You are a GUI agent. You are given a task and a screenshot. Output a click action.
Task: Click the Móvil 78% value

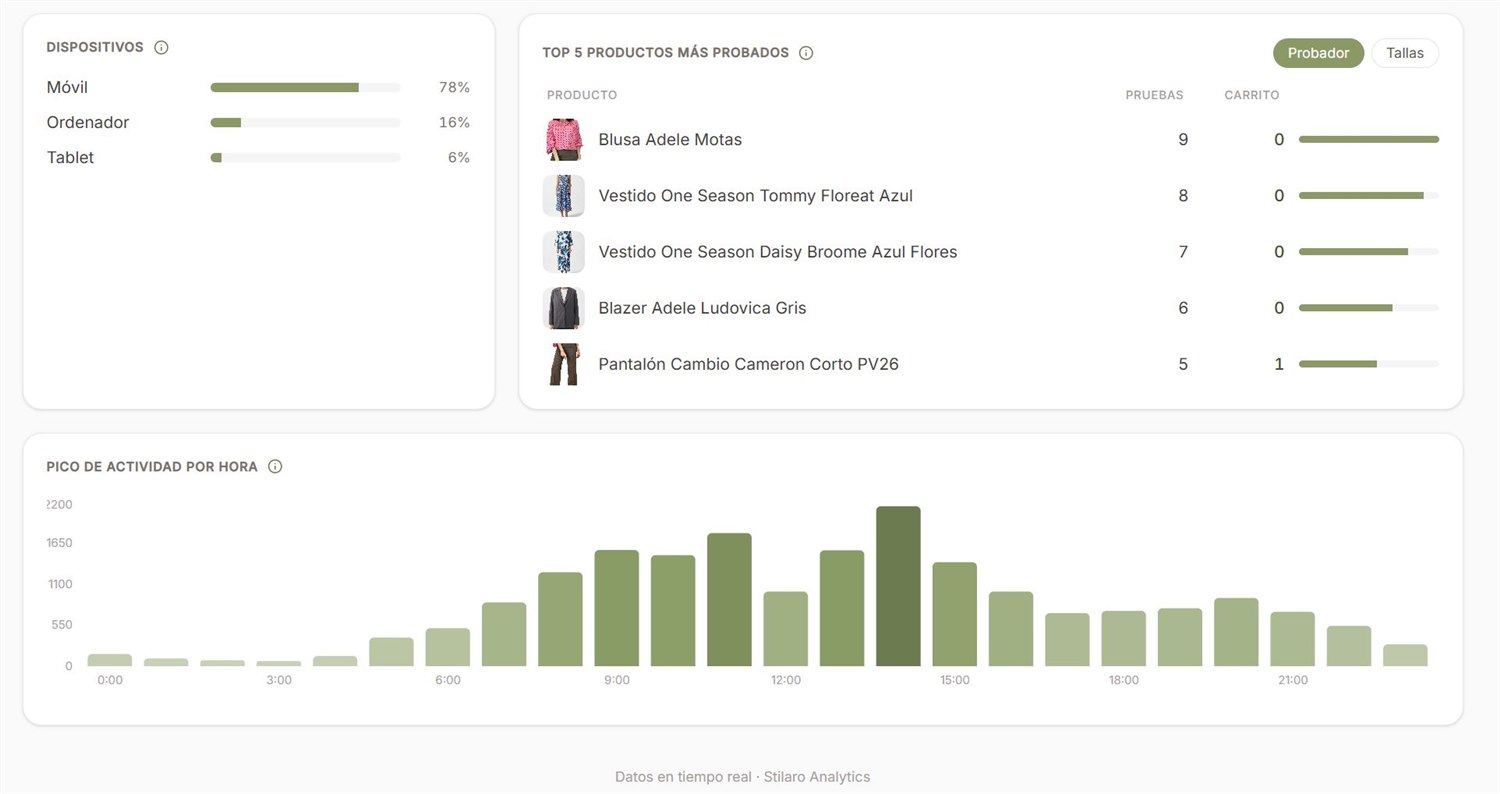(x=454, y=87)
